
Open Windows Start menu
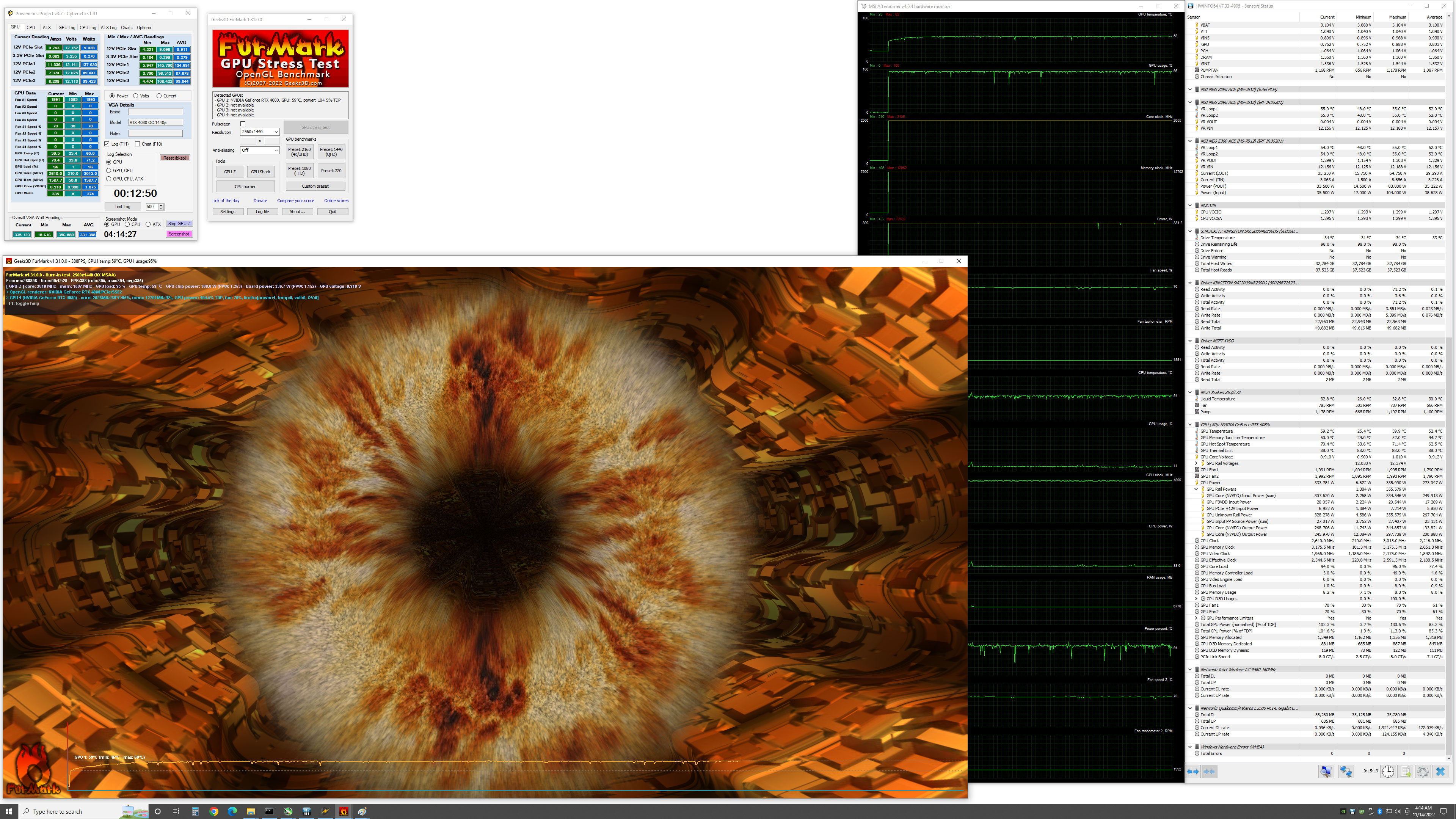tap(9, 811)
